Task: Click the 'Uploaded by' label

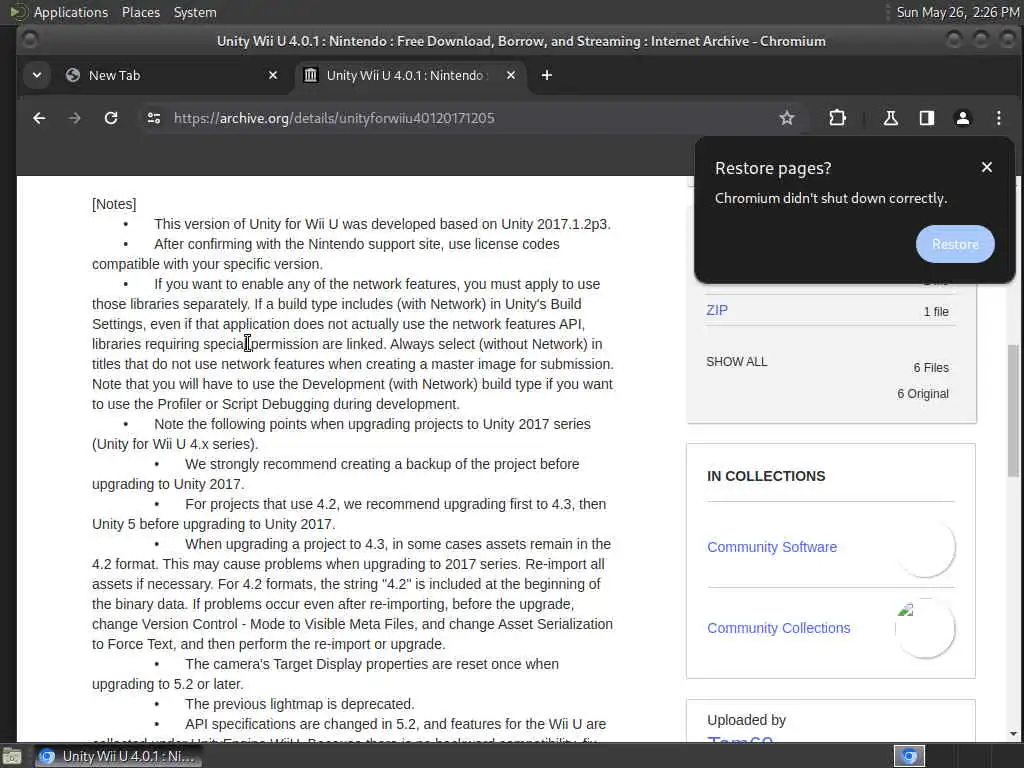Action: click(x=746, y=720)
